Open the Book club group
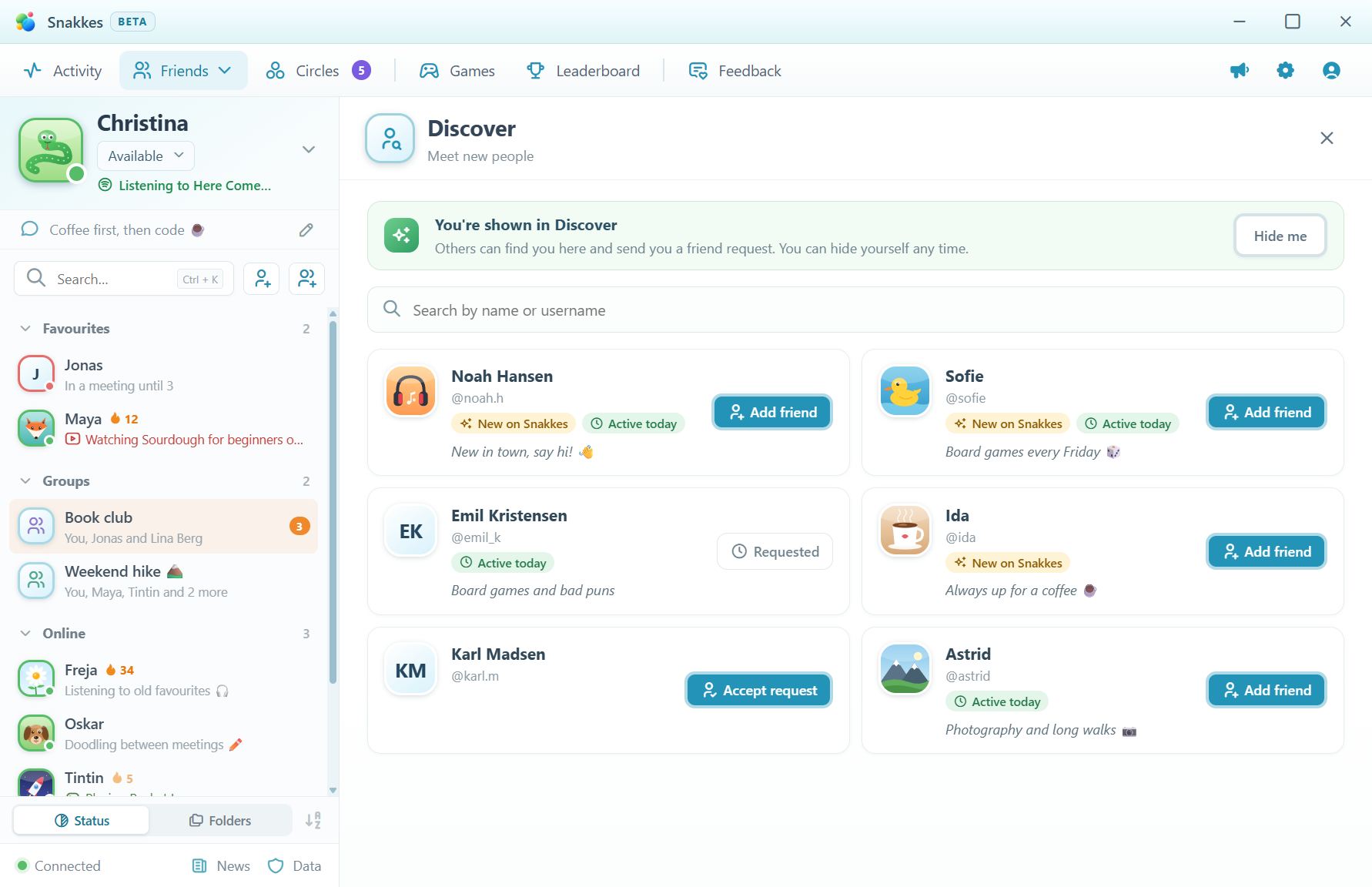The width and height of the screenshot is (1372, 887). 163,527
